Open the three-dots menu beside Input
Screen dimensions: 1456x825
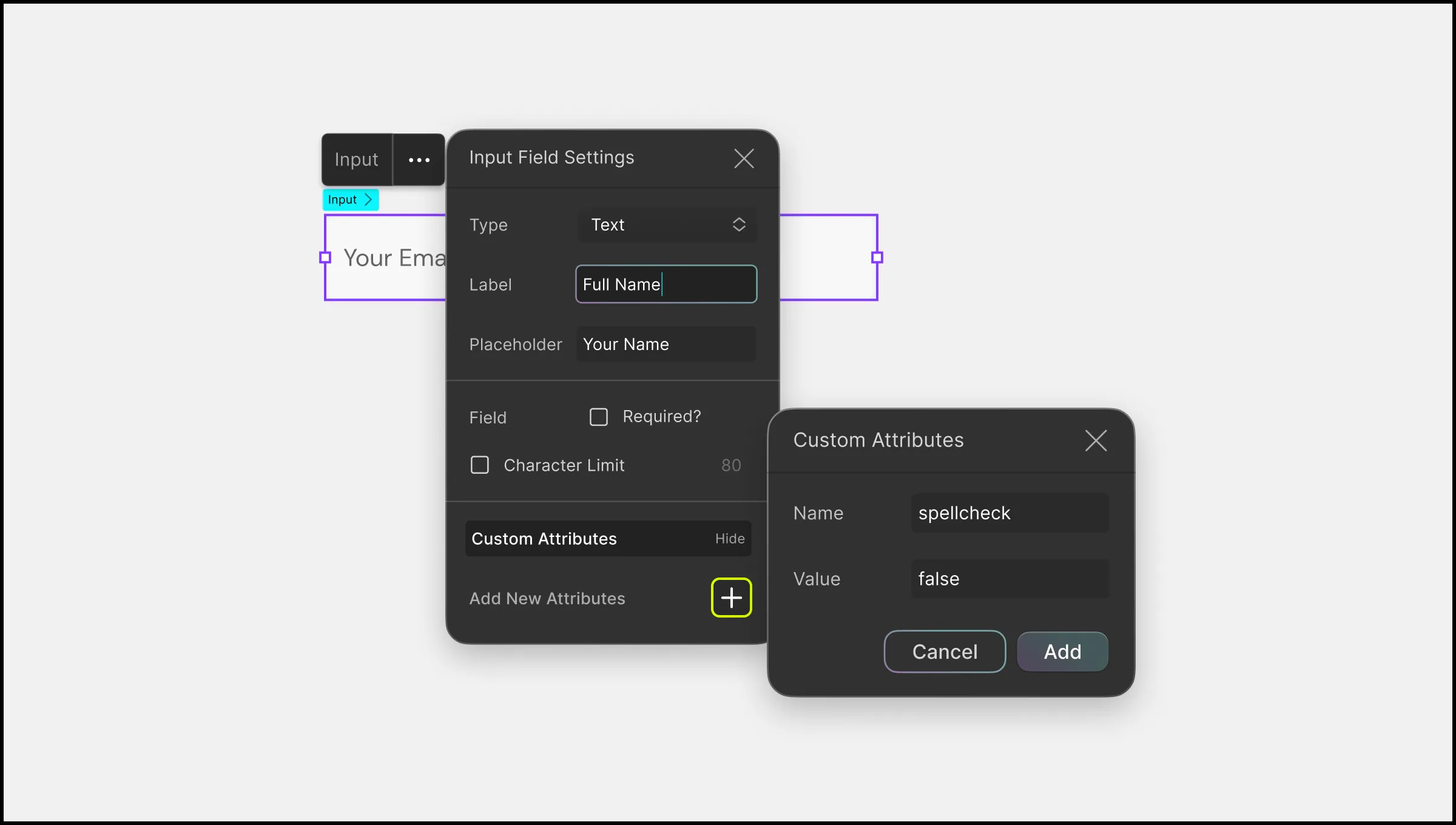pos(419,160)
